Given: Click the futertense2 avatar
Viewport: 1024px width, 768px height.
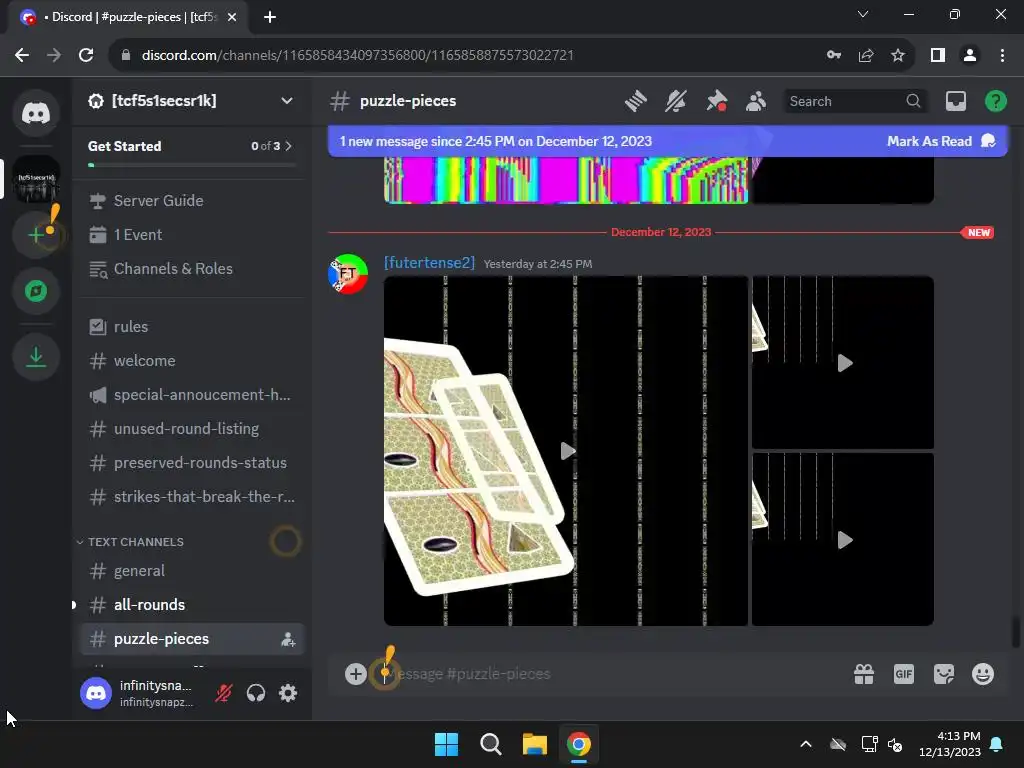Looking at the screenshot, I should pyautogui.click(x=347, y=274).
